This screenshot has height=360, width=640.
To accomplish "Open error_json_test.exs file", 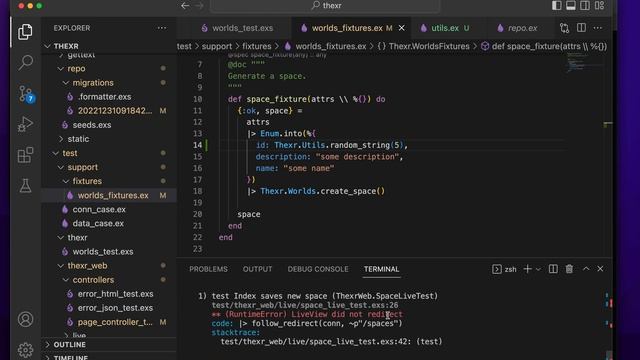I will click(115, 308).
